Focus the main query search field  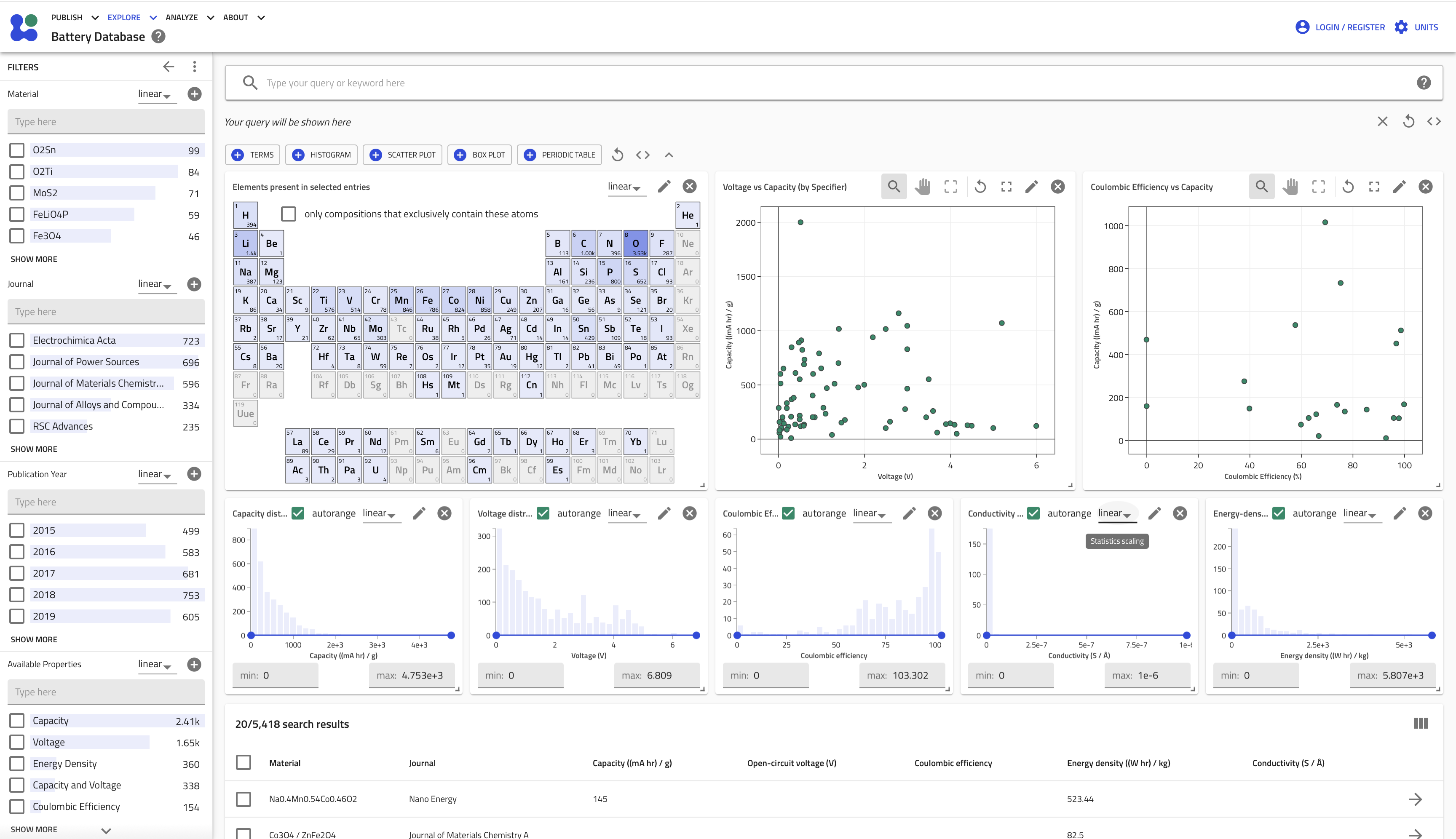pos(833,83)
